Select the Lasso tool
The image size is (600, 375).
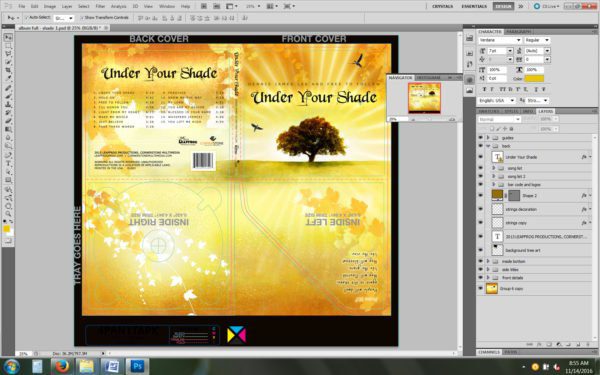pyautogui.click(x=8, y=54)
